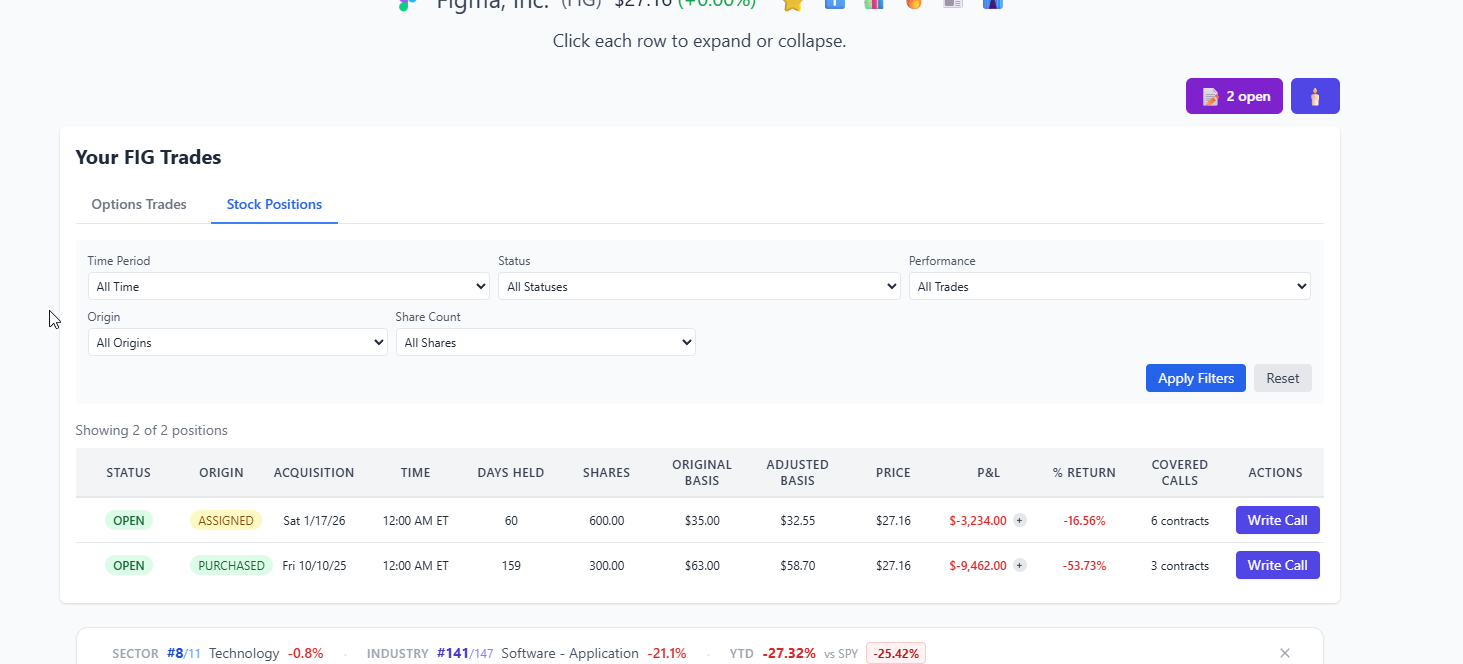Click the -25.42% vs SPY badge
The height and width of the screenshot is (664, 1463).
pyautogui.click(x=896, y=654)
